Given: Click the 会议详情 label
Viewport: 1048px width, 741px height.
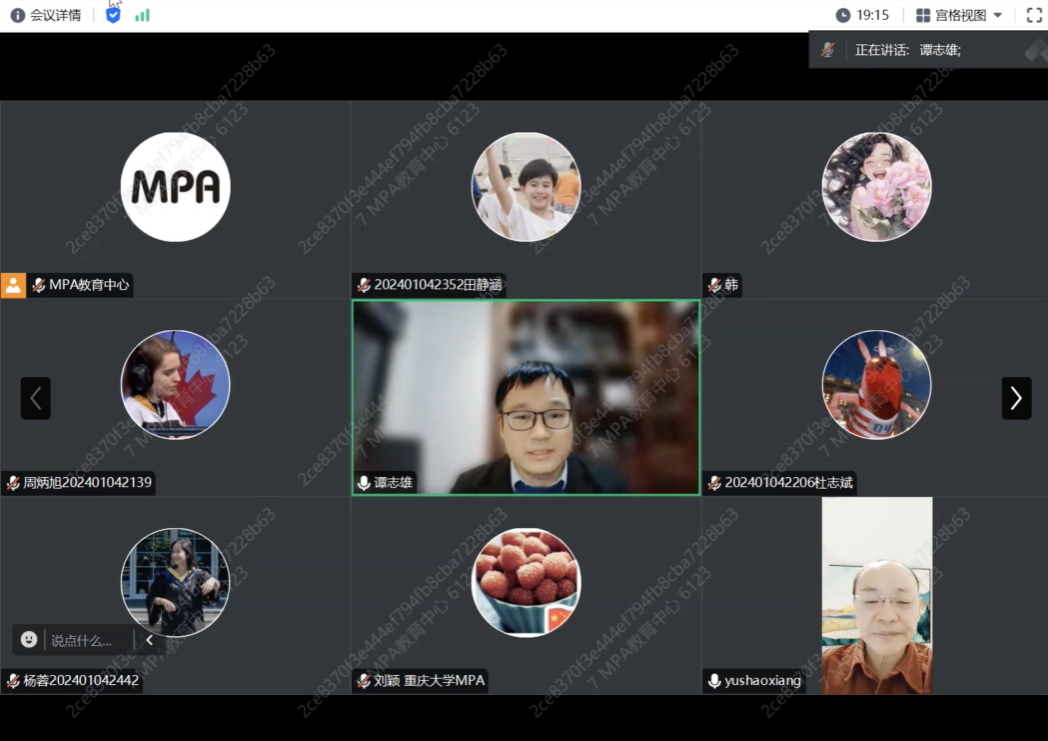Looking at the screenshot, I should pyautogui.click(x=55, y=15).
